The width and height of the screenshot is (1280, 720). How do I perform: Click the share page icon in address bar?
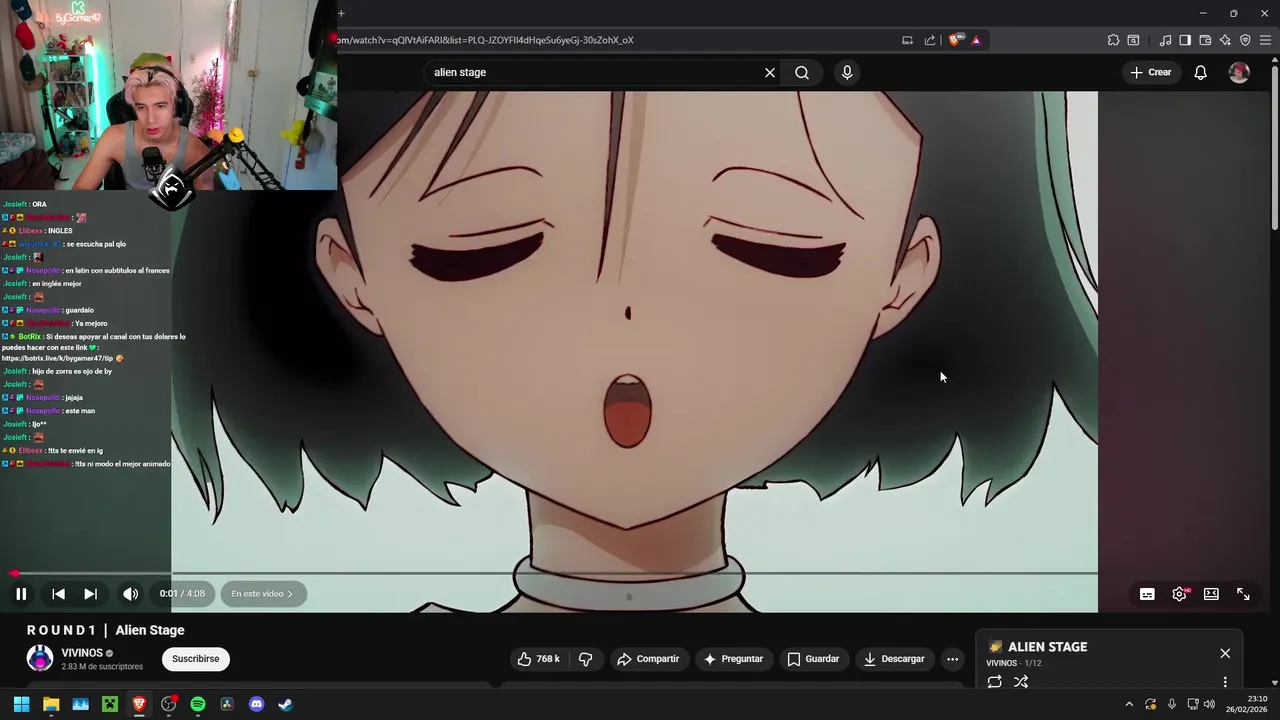(x=930, y=40)
